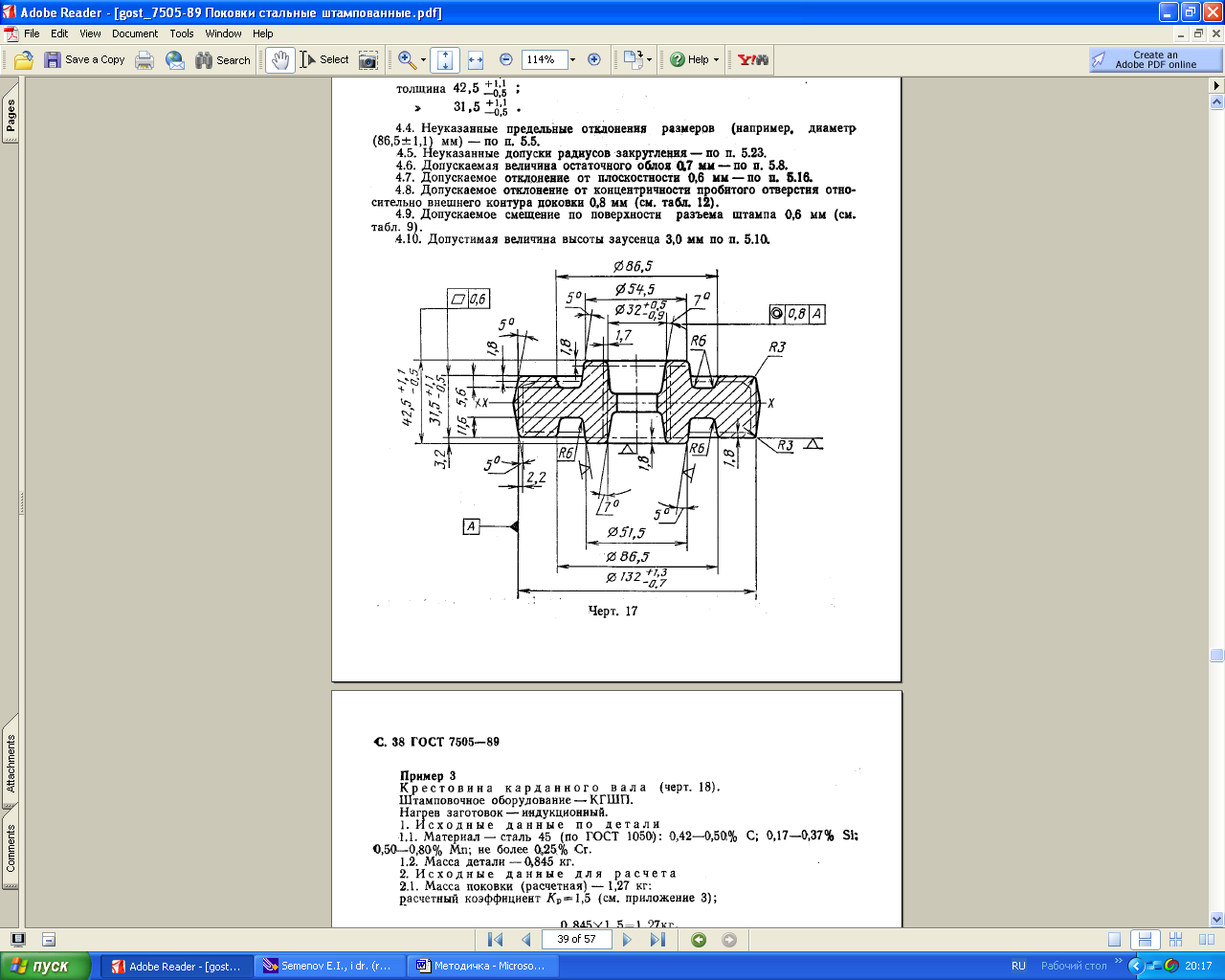Expand the Help dropdown arrow
This screenshot has width=1225, height=980.
pos(716,60)
